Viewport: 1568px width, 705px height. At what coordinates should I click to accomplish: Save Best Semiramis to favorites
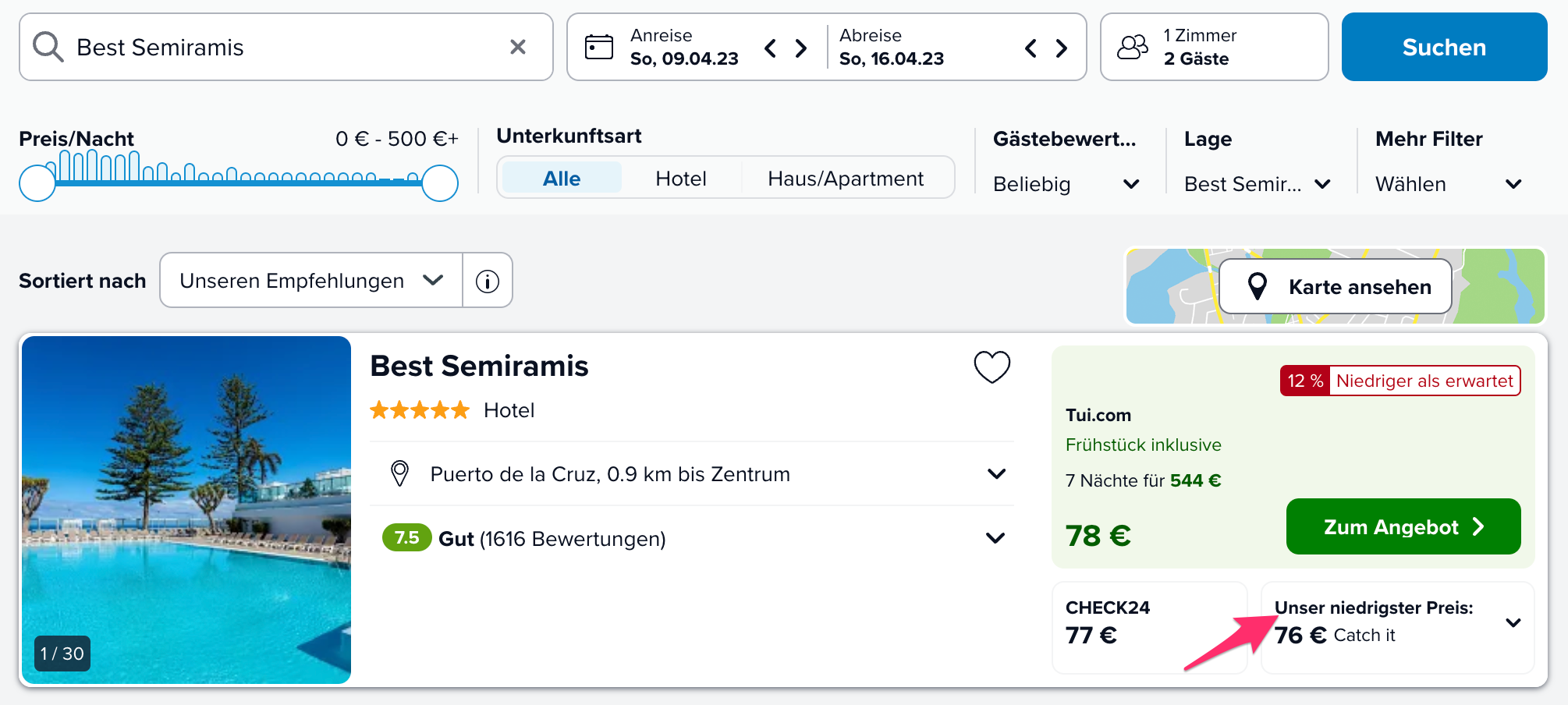pos(992,367)
